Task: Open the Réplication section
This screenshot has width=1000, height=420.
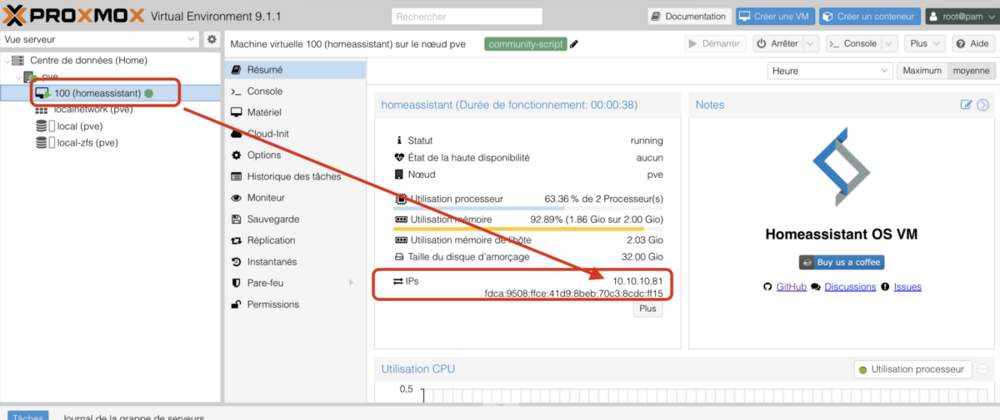Action: (x=295, y=240)
